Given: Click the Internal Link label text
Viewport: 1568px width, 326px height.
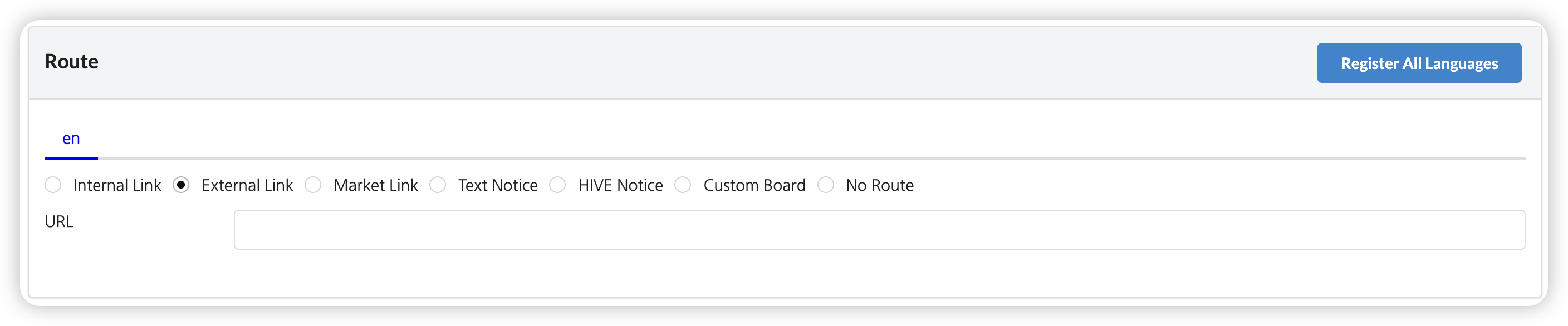Looking at the screenshot, I should tap(117, 185).
